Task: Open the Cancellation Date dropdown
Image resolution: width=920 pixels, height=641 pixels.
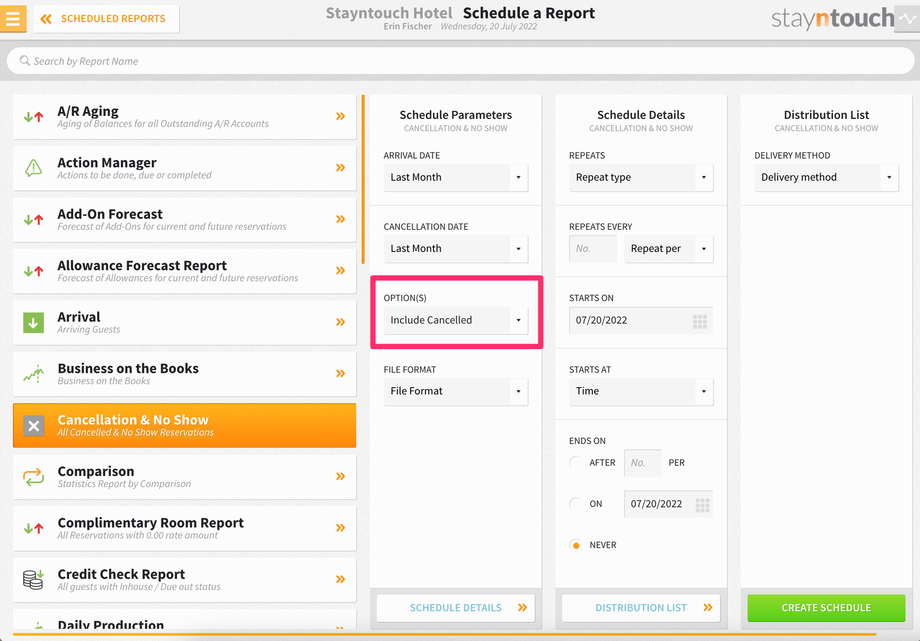Action: [x=456, y=249]
